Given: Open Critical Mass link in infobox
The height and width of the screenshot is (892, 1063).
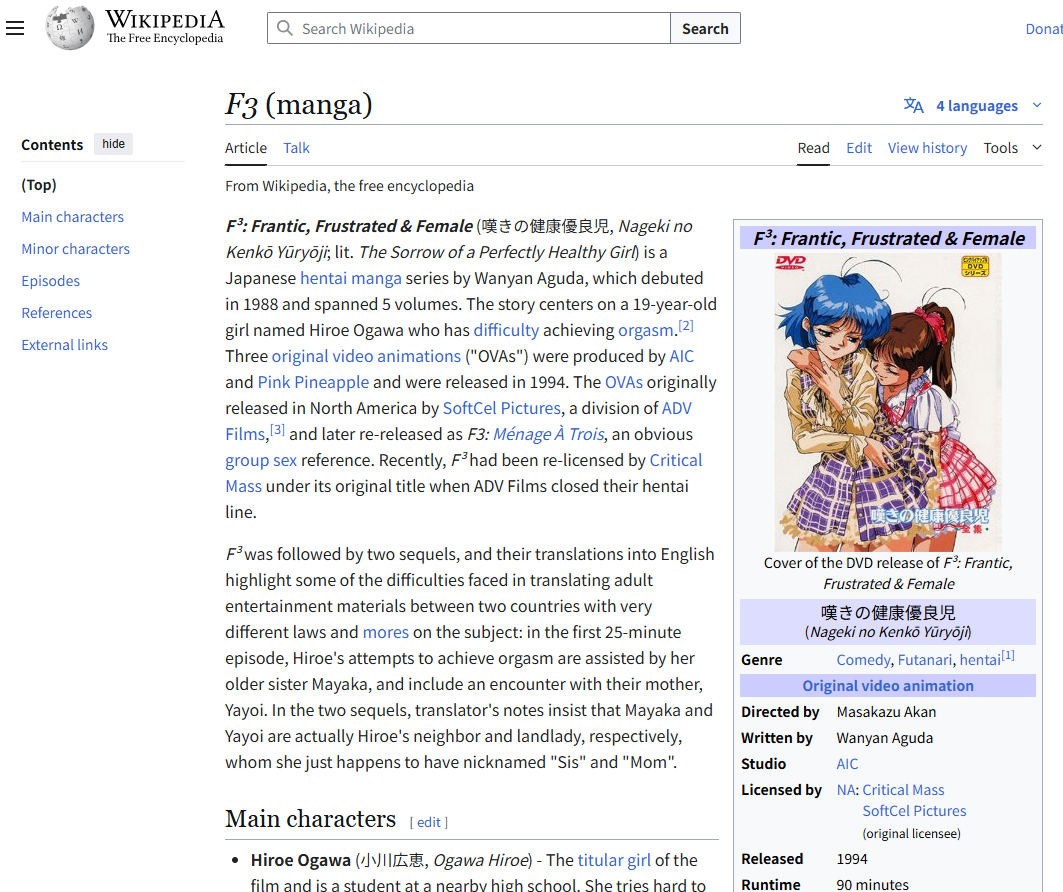Looking at the screenshot, I should pyautogui.click(x=903, y=790).
